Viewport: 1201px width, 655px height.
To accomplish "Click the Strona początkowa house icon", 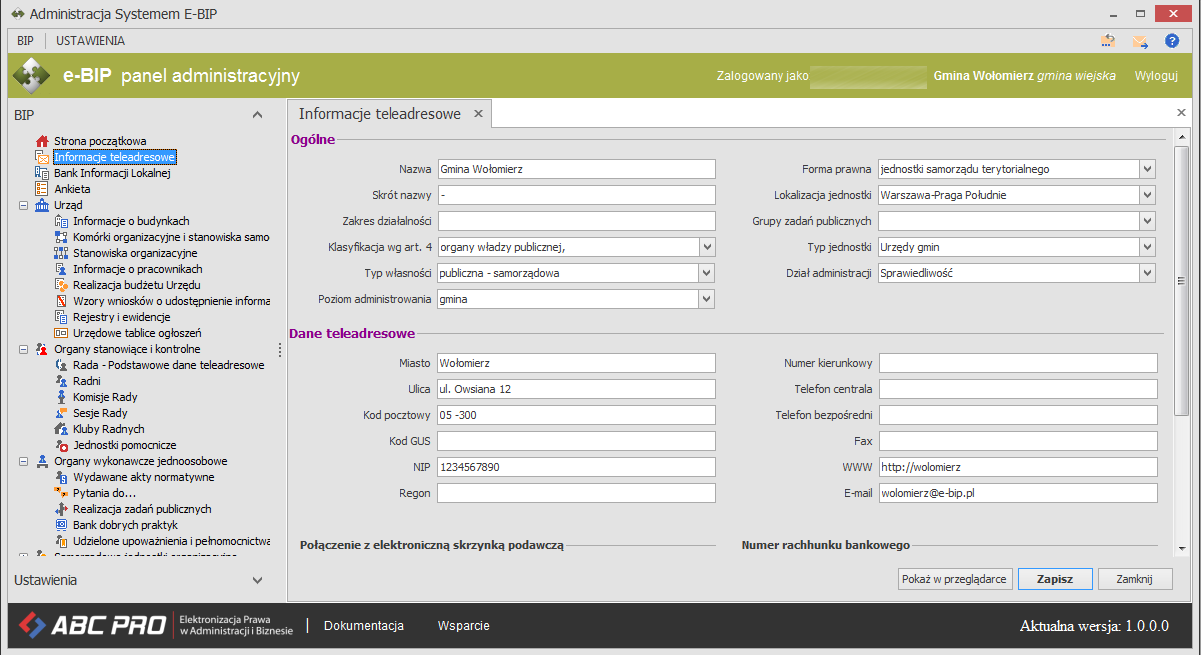I will point(42,141).
